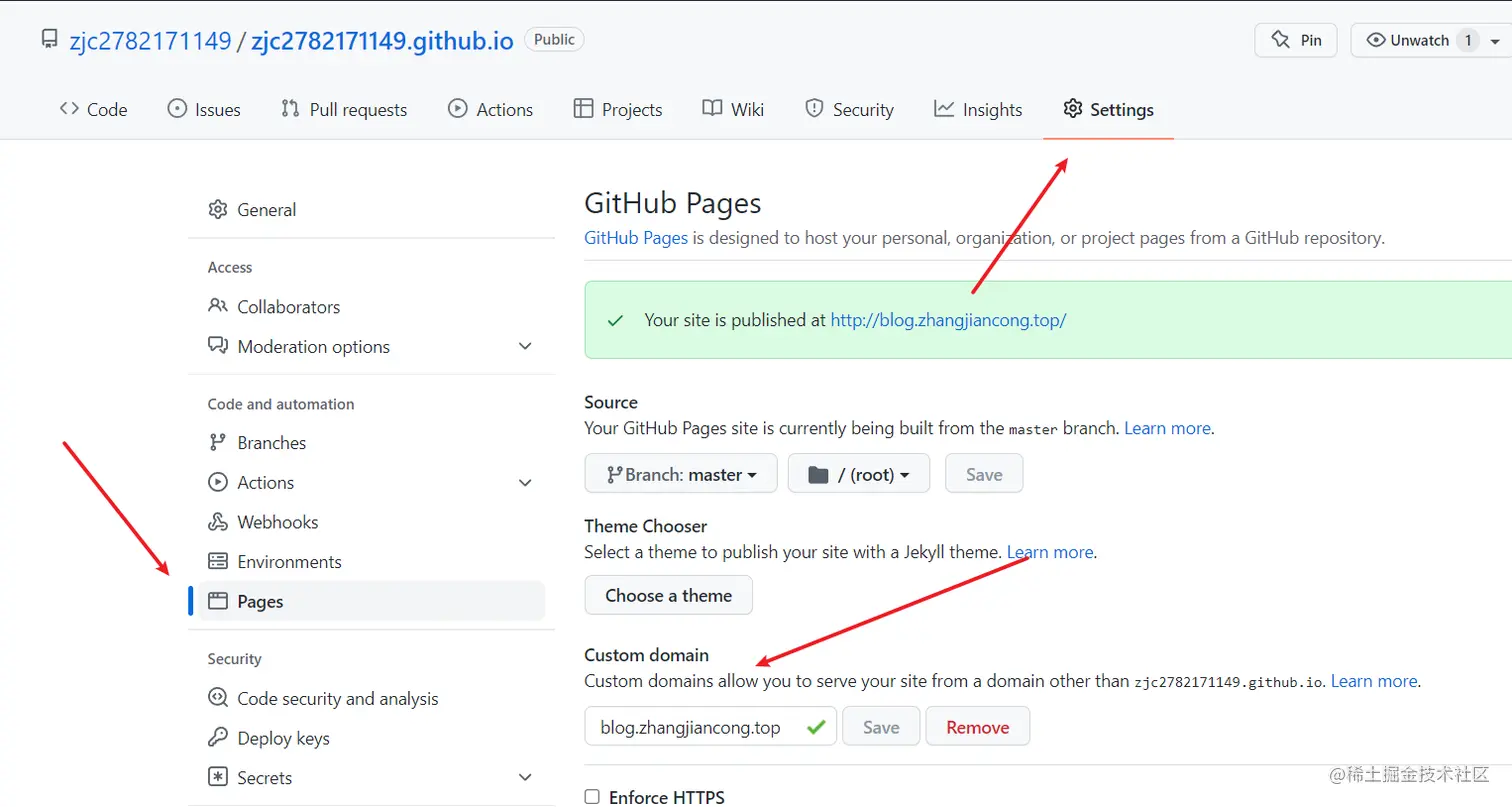Viewport: 1512px width, 807px height.
Task: Open the Wiki tab
Action: click(x=733, y=109)
